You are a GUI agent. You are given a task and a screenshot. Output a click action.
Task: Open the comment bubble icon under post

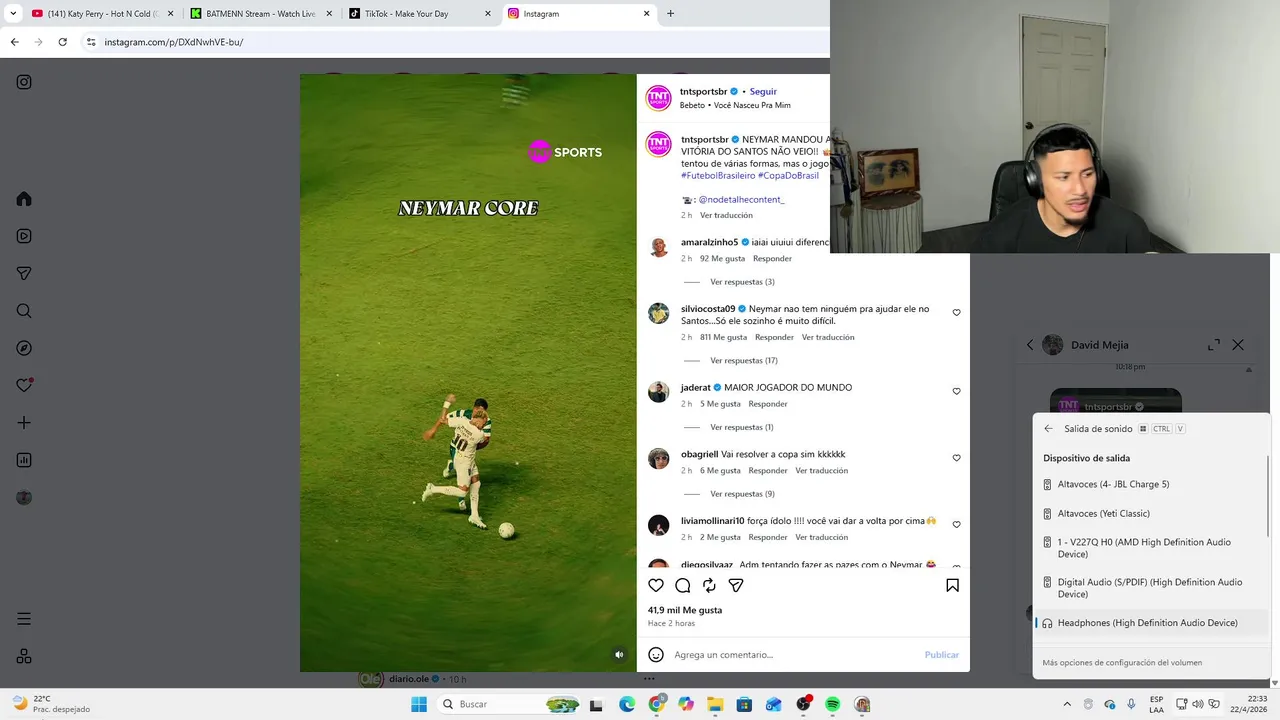(683, 585)
